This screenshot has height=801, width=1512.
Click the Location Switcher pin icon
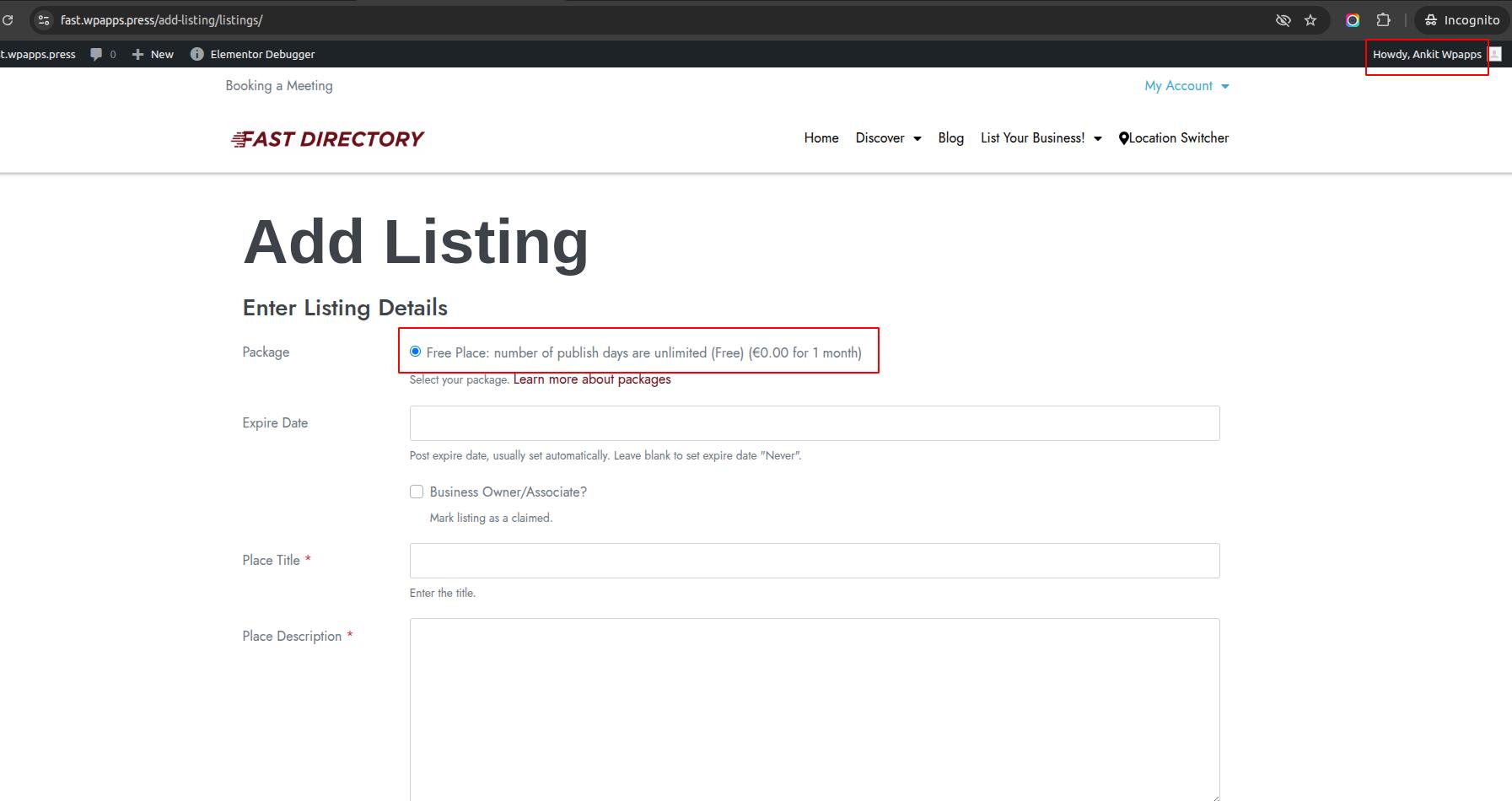(1123, 138)
